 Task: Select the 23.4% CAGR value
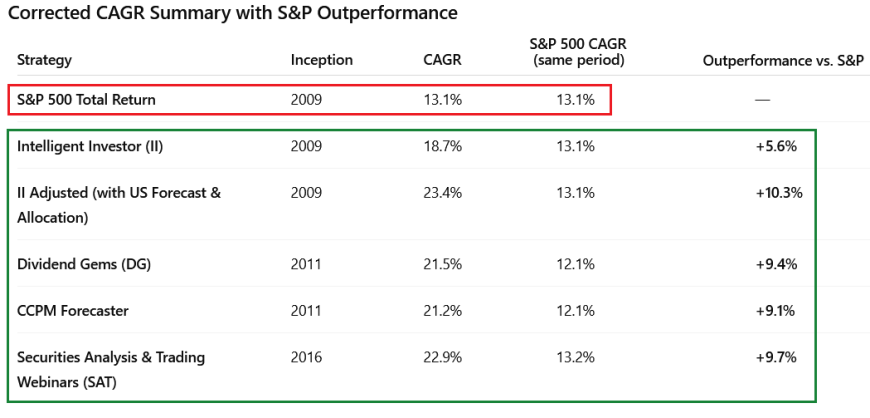pos(442,192)
